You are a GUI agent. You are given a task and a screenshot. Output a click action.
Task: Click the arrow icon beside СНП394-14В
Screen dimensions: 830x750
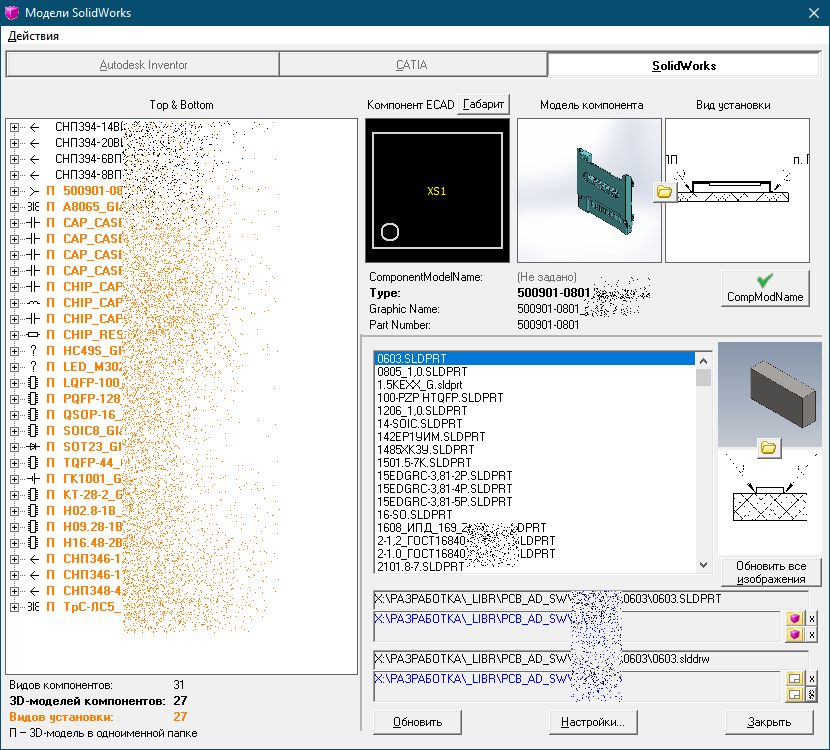point(34,127)
